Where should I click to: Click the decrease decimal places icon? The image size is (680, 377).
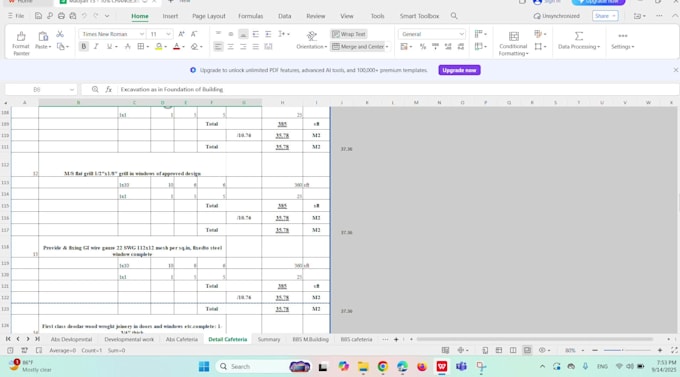pos(461,46)
